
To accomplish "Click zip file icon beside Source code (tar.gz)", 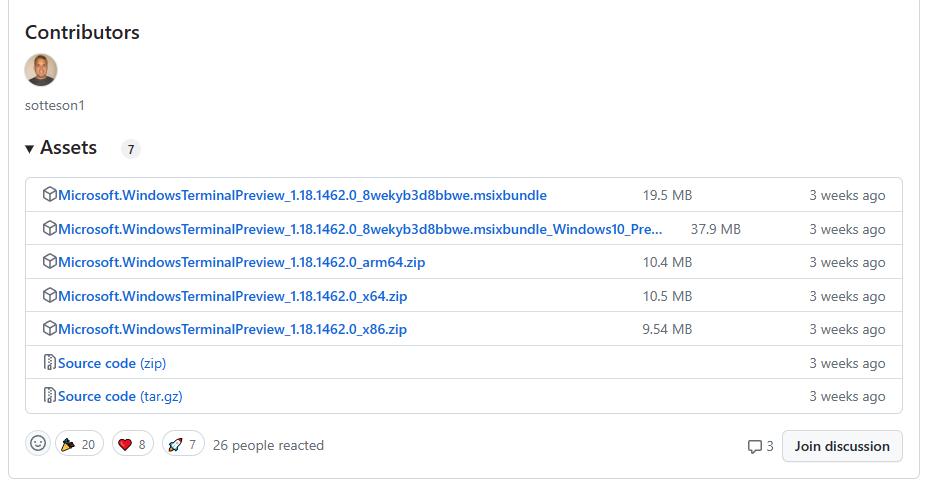I will tap(50, 395).
